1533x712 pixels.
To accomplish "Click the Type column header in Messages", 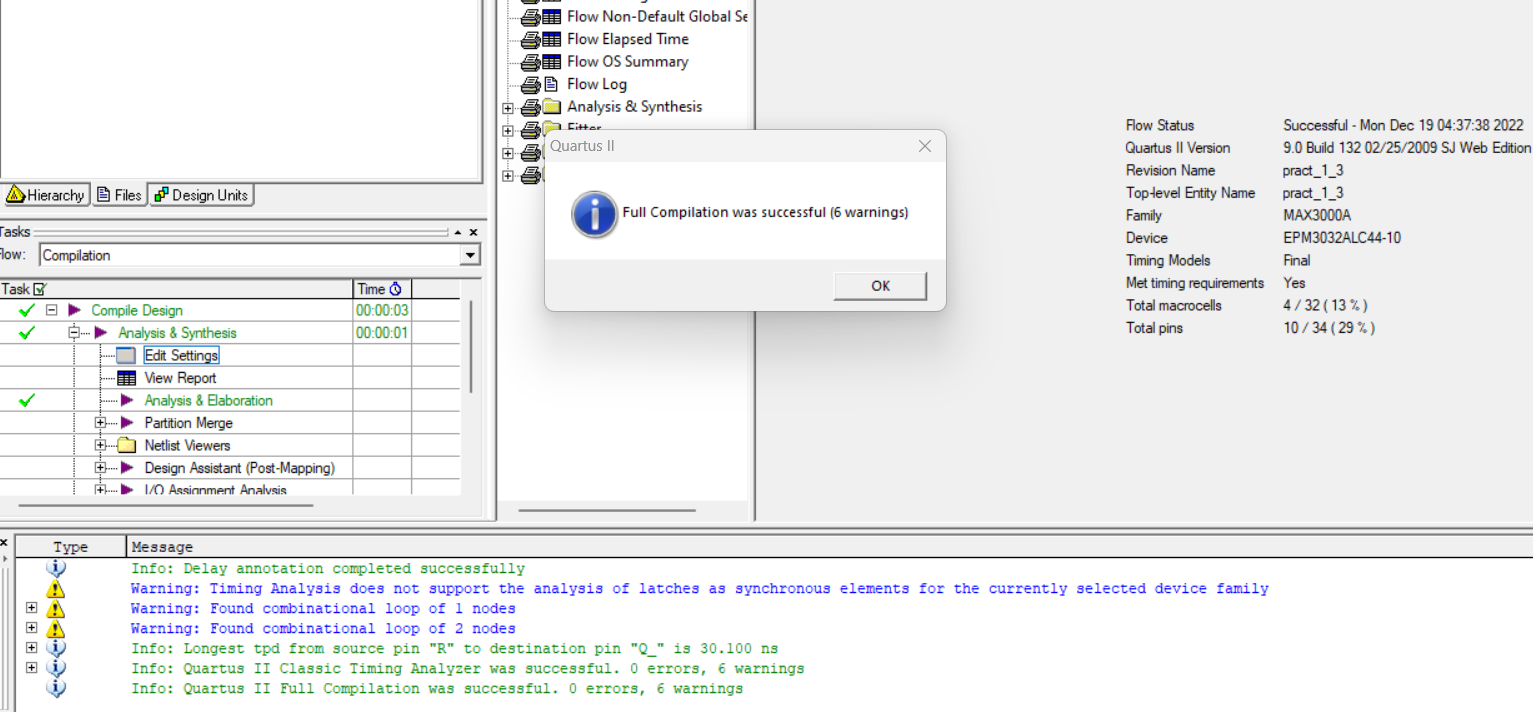I will [x=71, y=547].
